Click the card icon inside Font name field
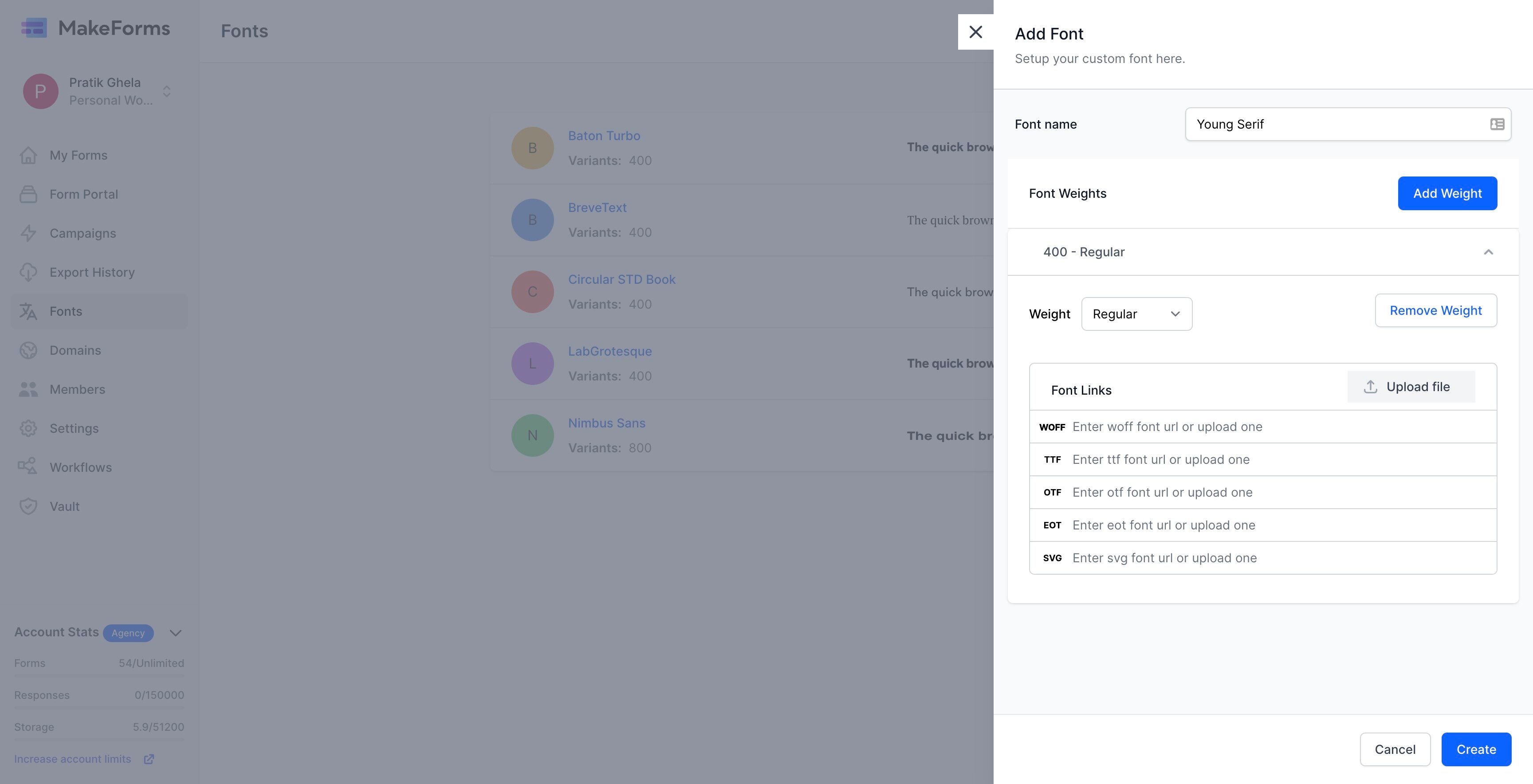 [x=1497, y=124]
